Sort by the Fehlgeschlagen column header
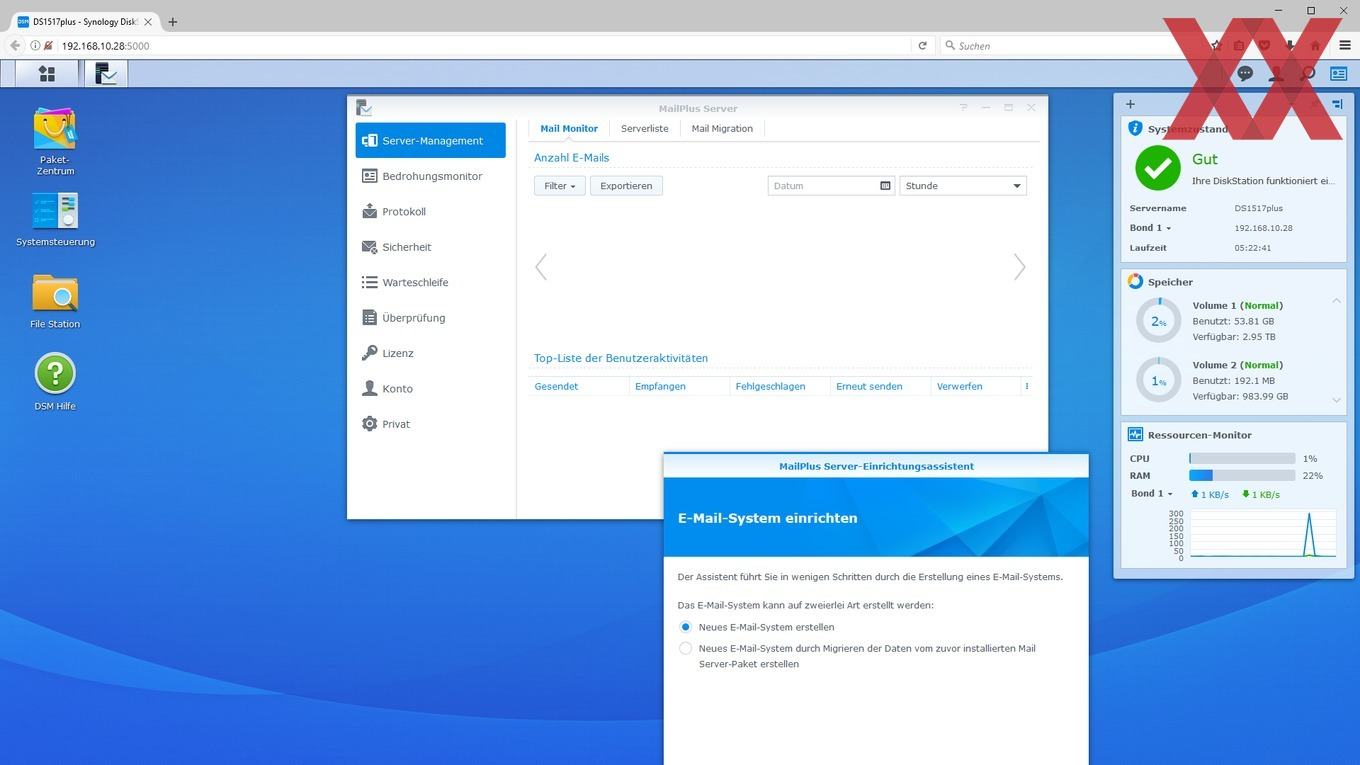The image size is (1360, 765). 780,386
